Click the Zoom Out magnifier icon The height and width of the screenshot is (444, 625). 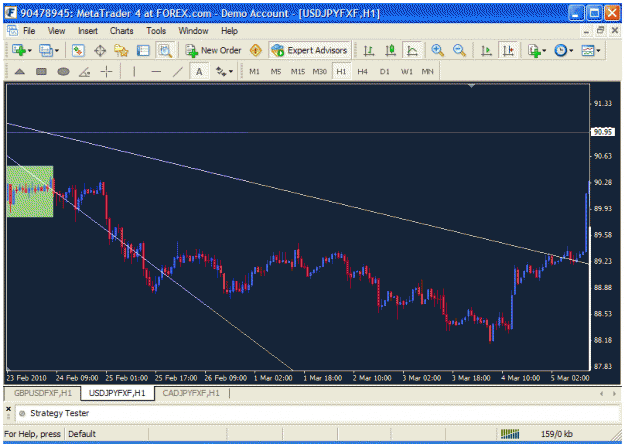(x=459, y=51)
